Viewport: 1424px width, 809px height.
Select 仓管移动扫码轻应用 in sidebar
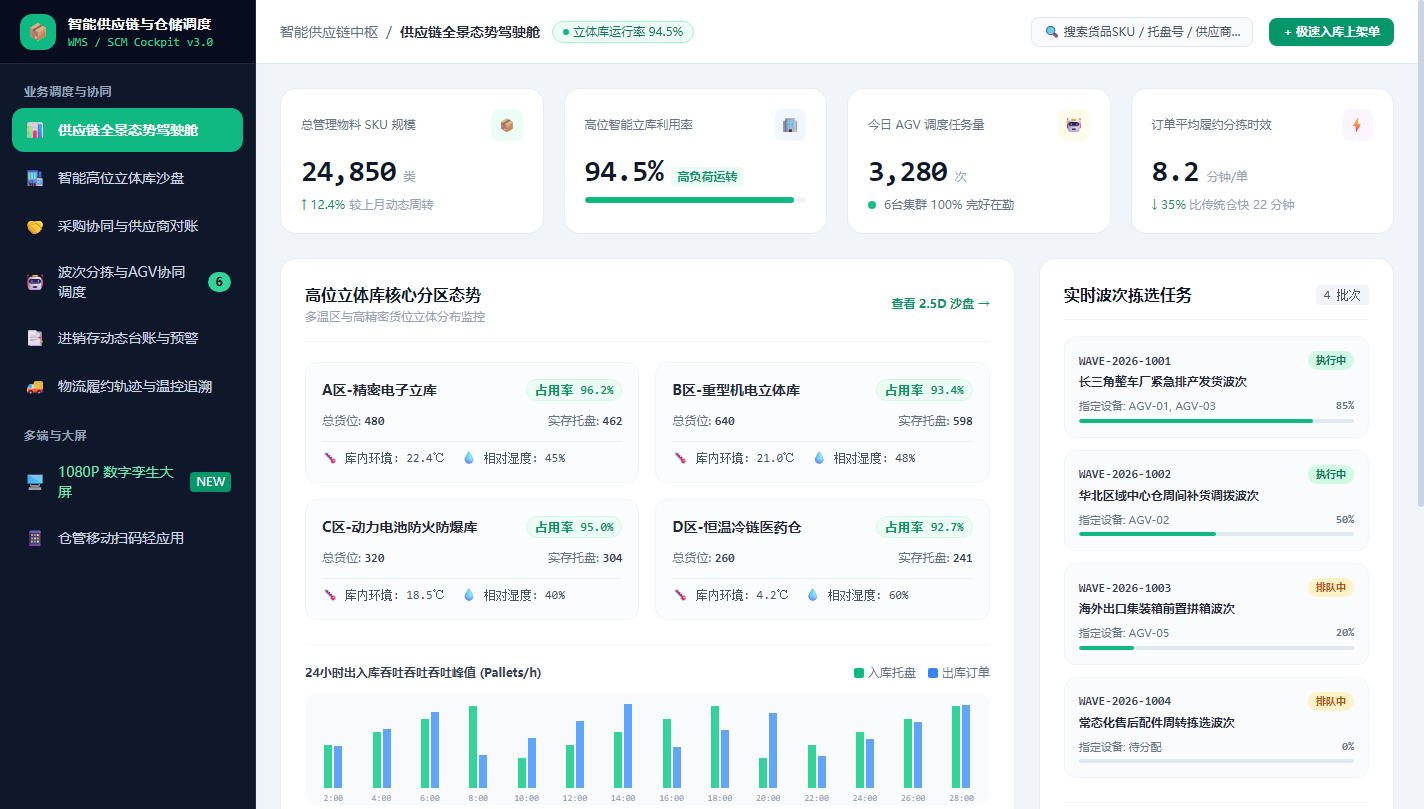(x=127, y=538)
